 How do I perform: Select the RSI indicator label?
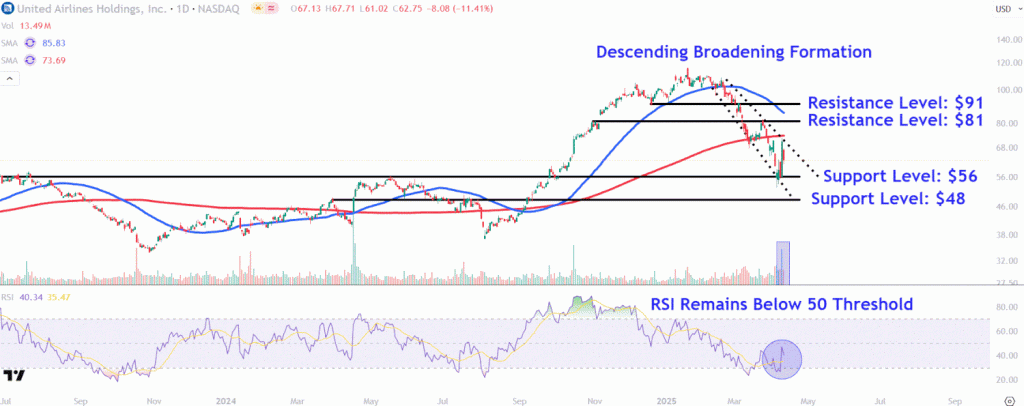pyautogui.click(x=7, y=296)
